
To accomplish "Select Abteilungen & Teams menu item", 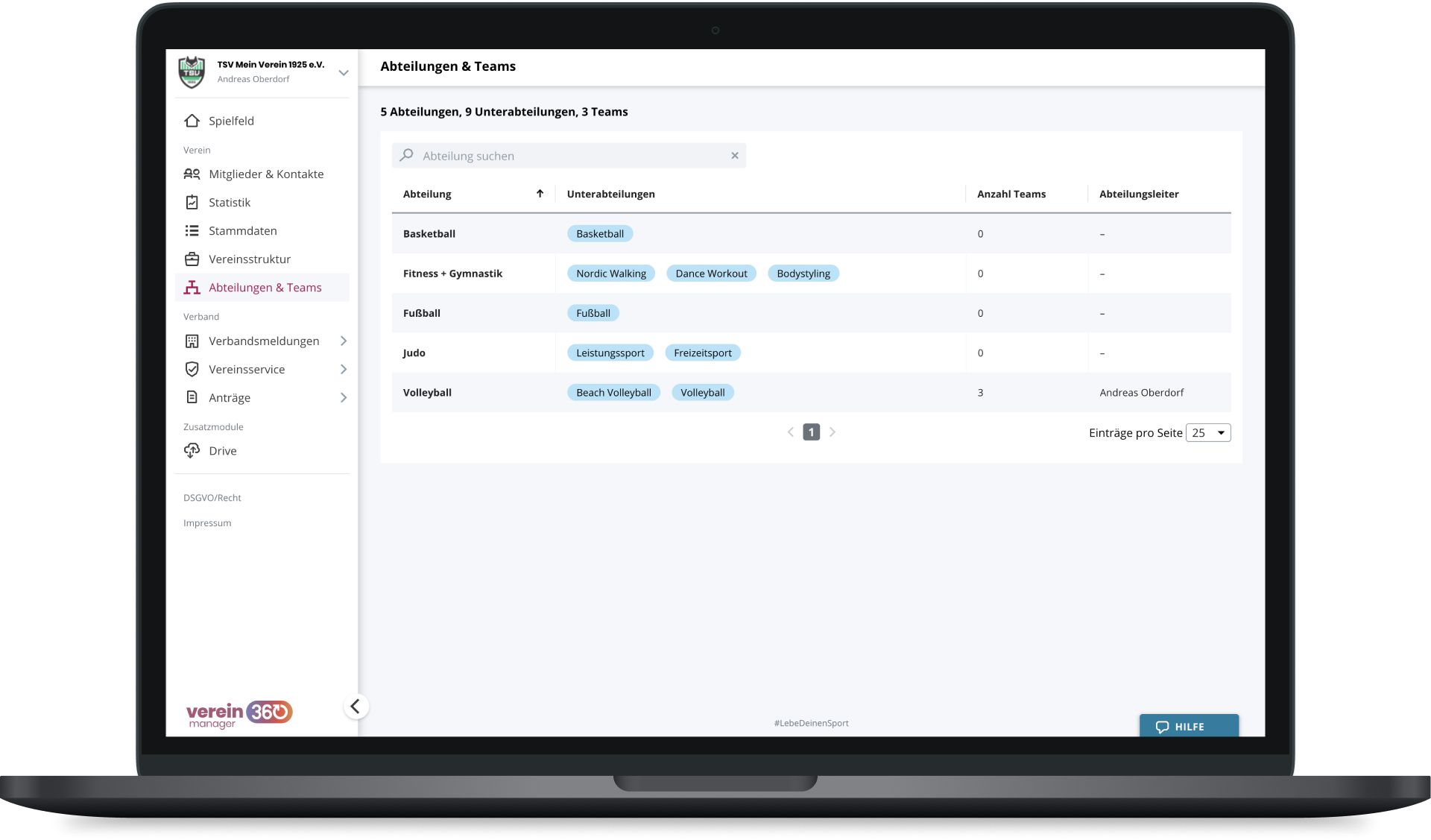I will 265,287.
